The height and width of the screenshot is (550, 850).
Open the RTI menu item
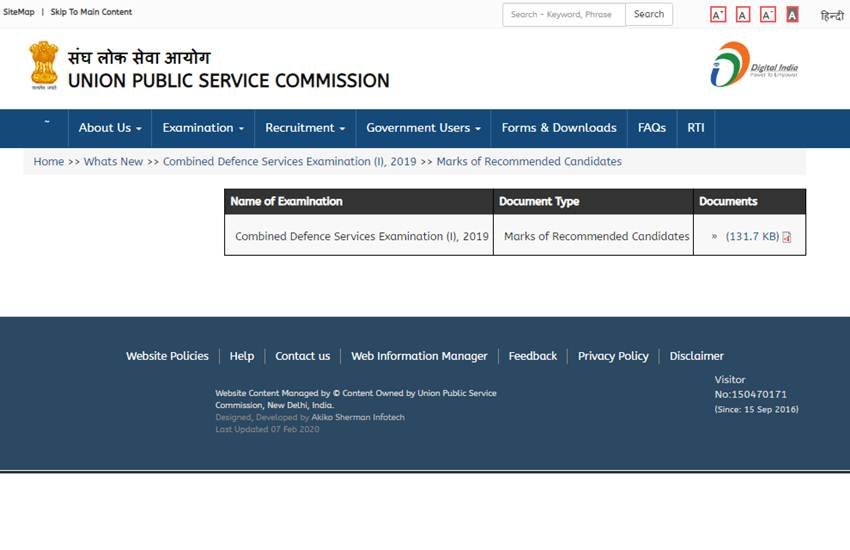[x=696, y=128]
